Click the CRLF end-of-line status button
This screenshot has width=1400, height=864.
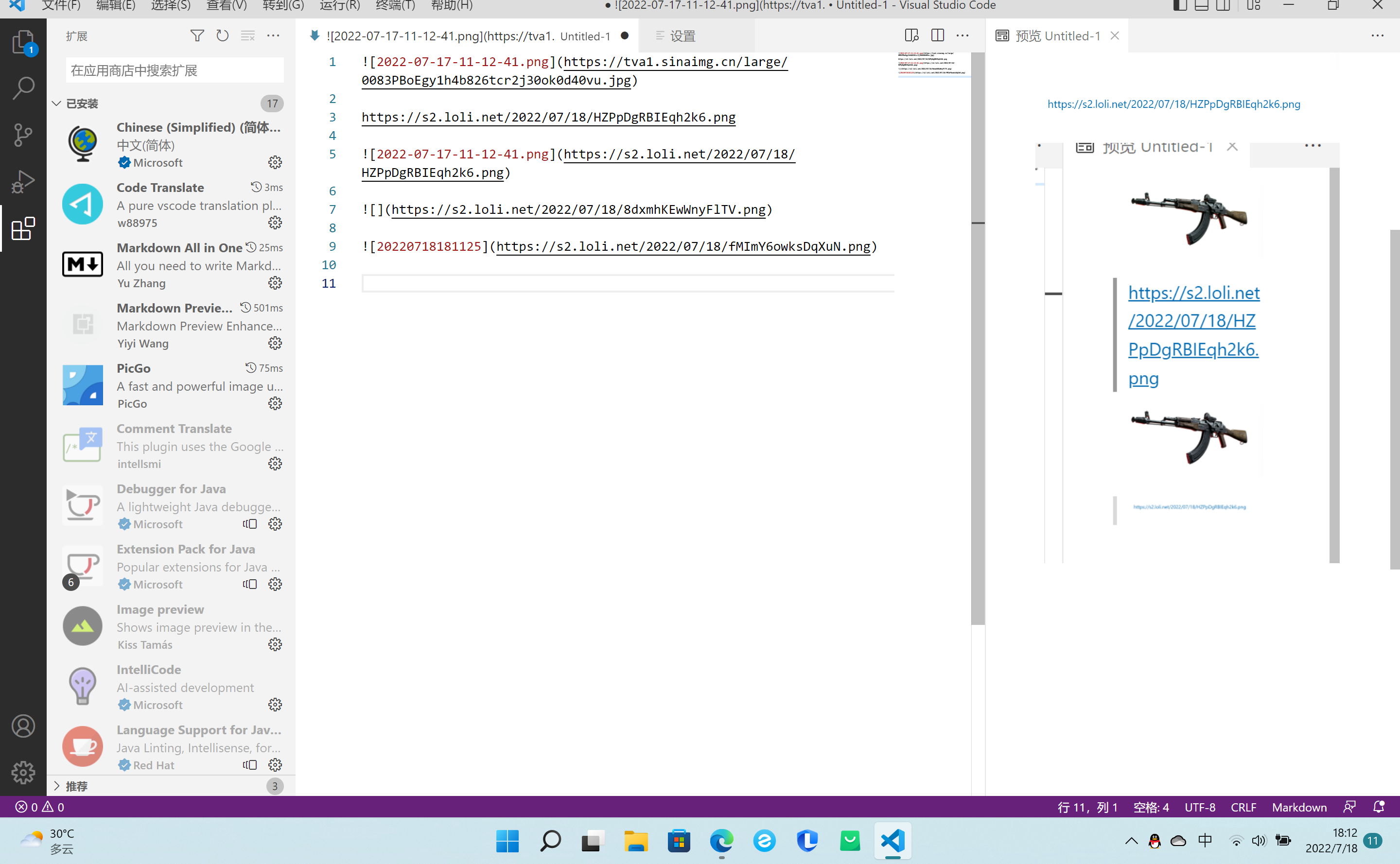pyautogui.click(x=1243, y=808)
